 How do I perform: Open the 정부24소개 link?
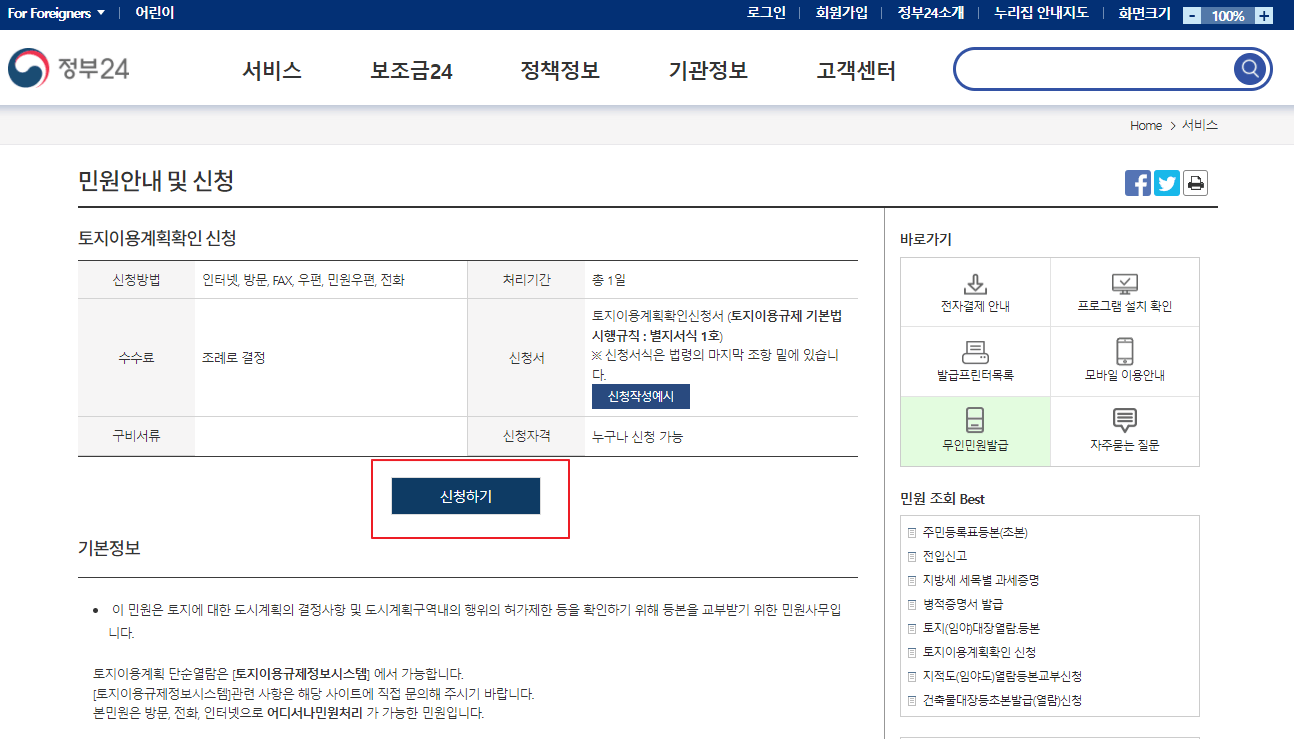930,14
